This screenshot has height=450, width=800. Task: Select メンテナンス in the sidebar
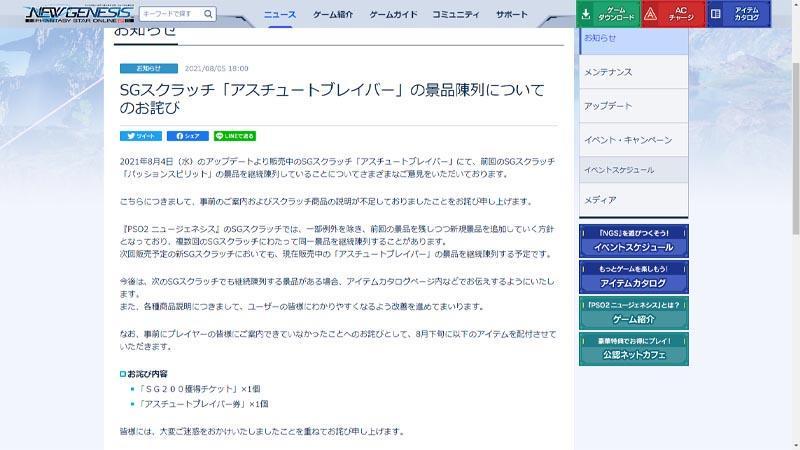point(634,72)
